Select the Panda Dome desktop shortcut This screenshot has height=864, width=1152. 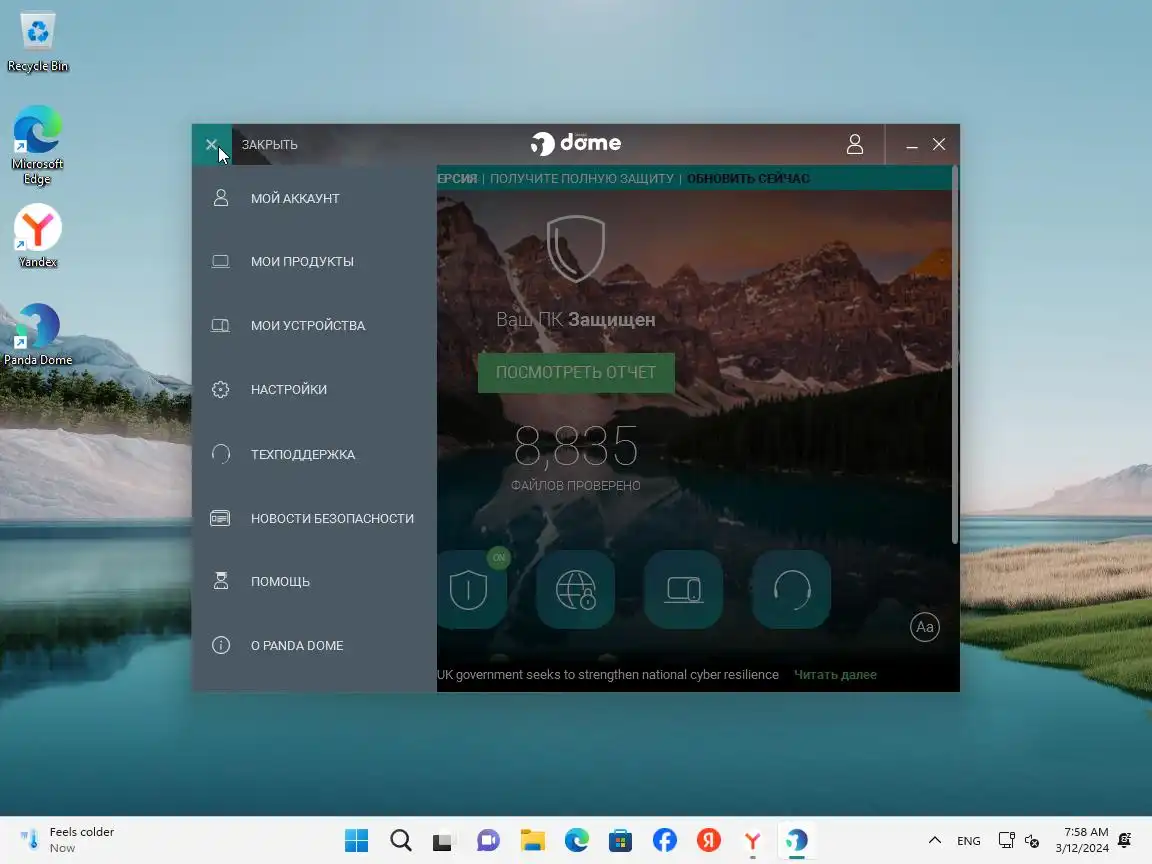point(37,334)
